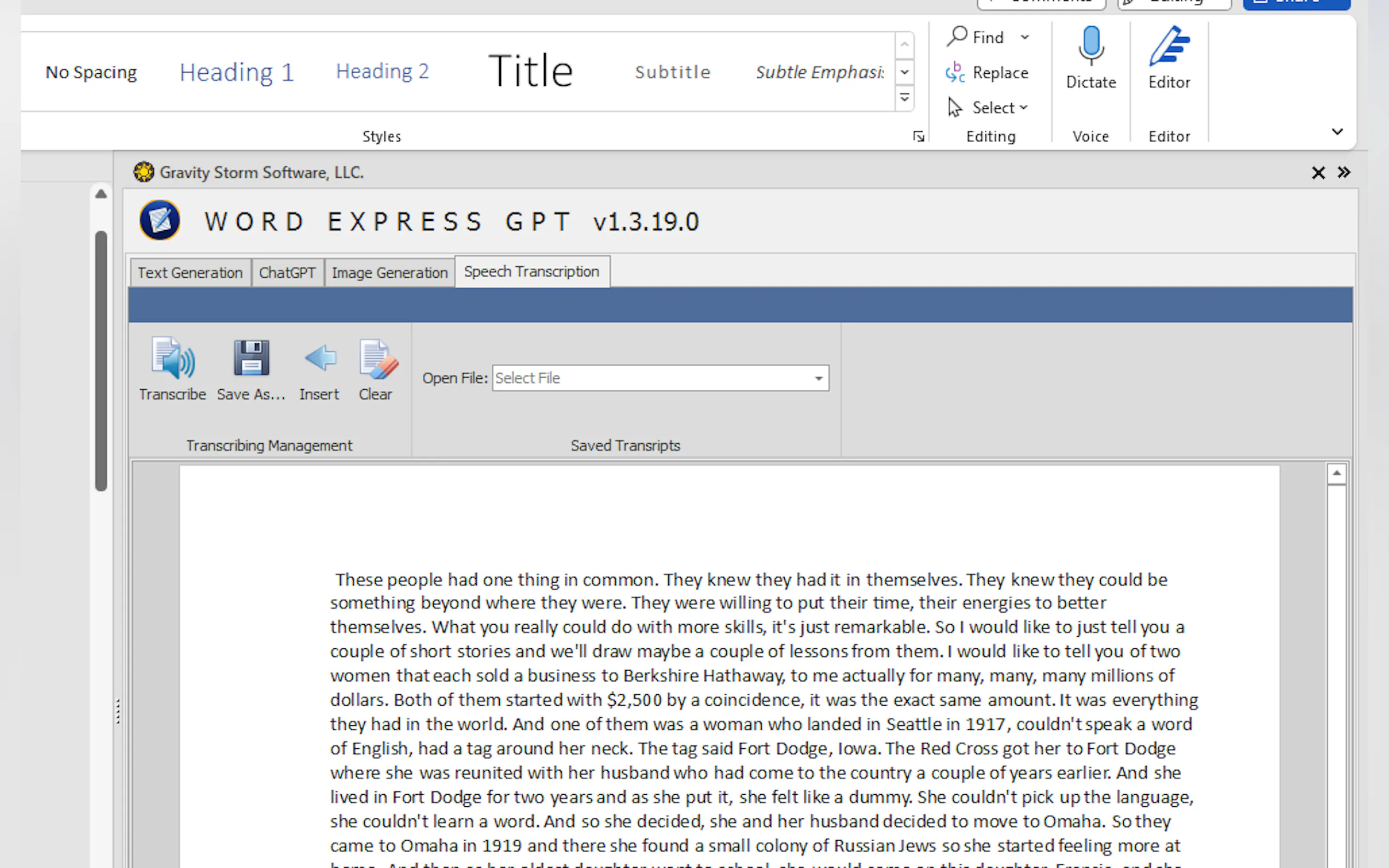Expand the Find options dropdown arrow
Viewport: 1389px width, 868px height.
coord(1025,38)
